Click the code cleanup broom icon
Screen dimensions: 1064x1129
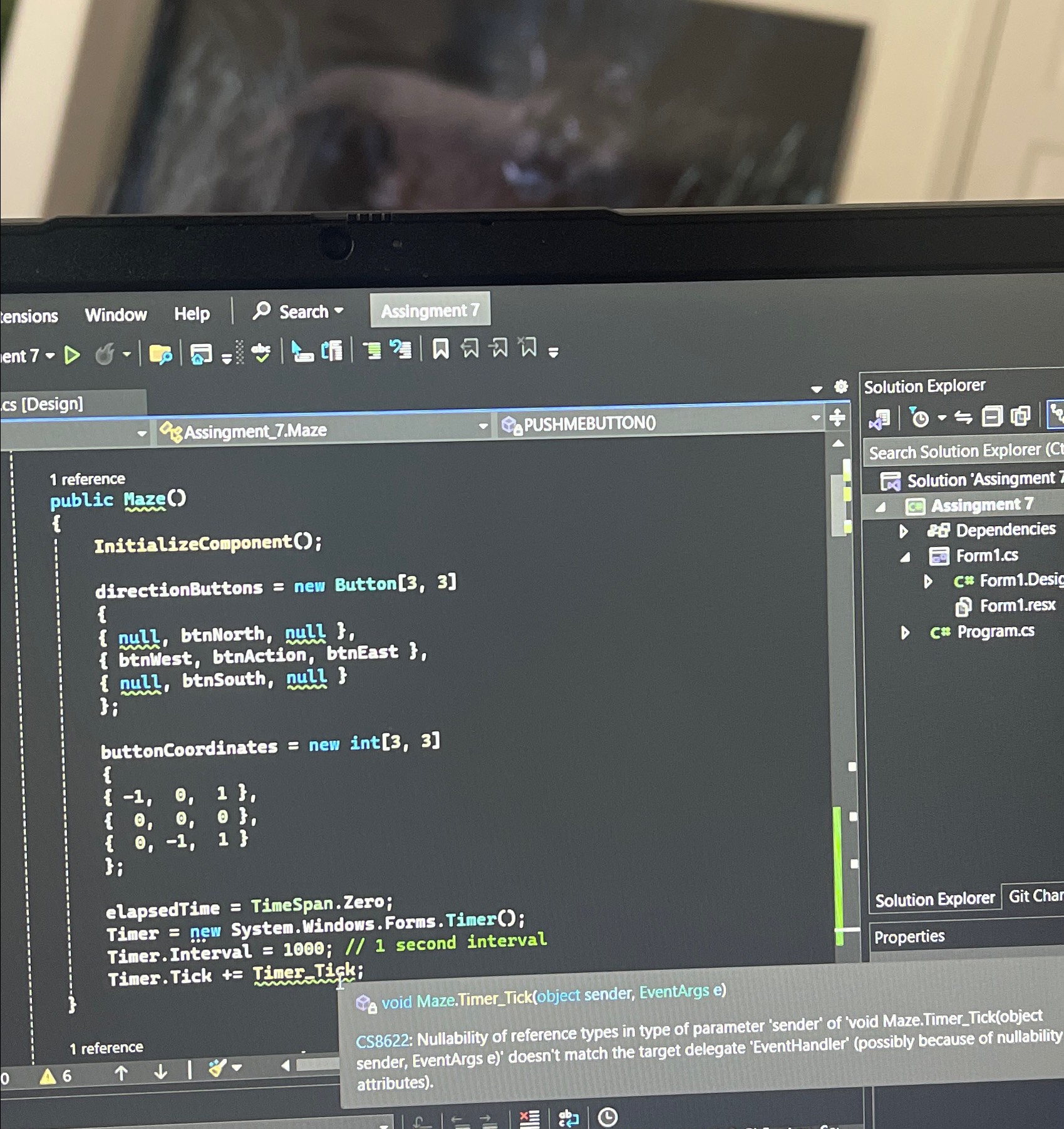217,1068
